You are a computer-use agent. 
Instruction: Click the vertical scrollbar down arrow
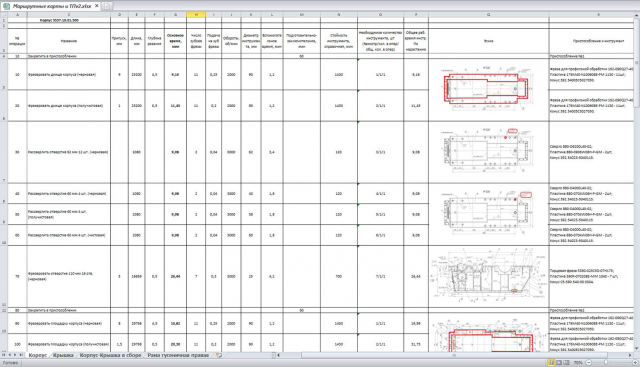[x=636, y=349]
